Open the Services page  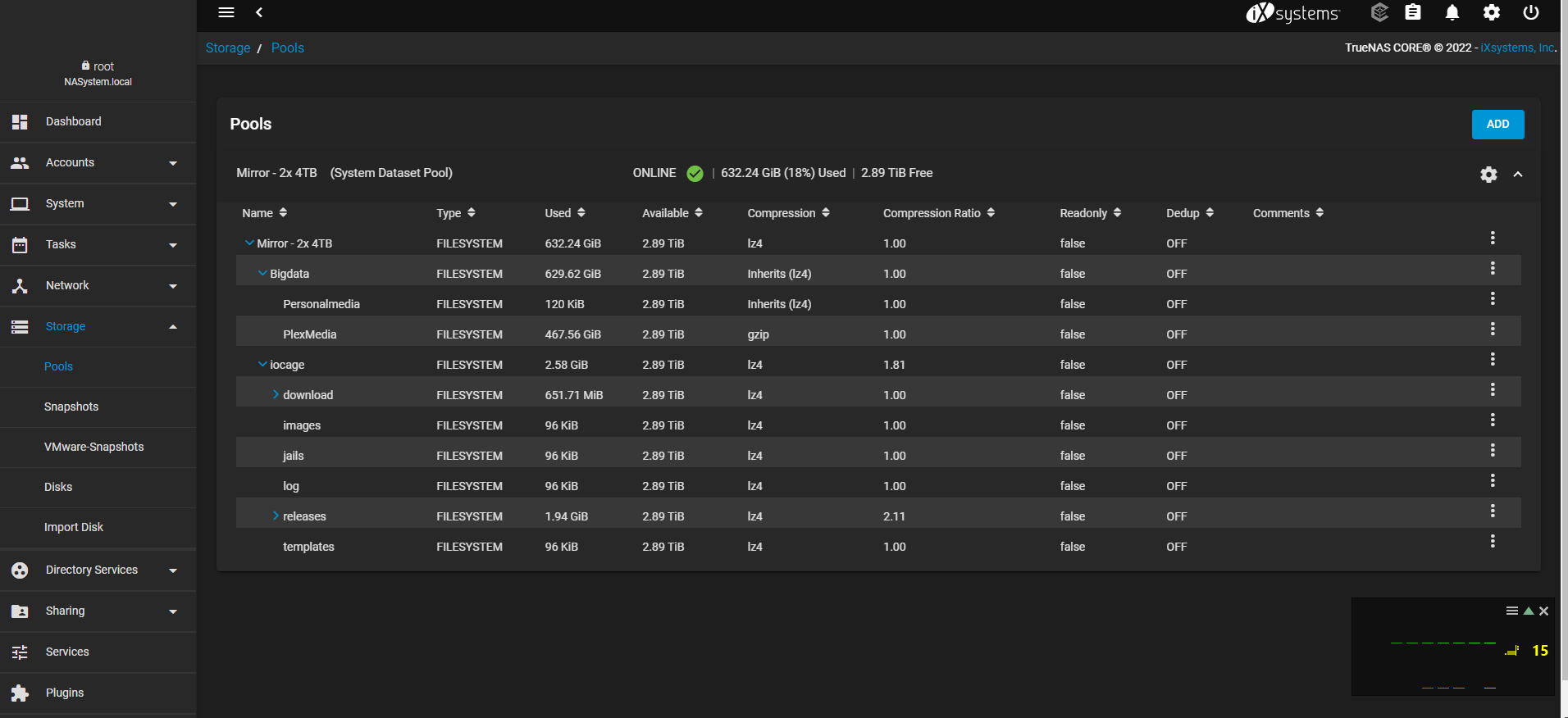tap(98, 652)
